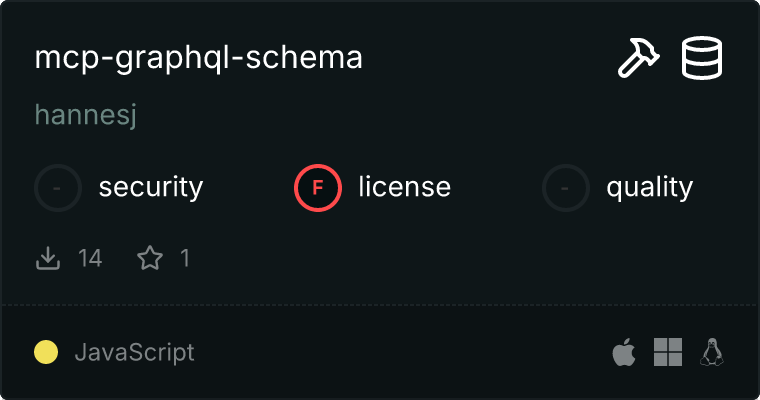Click the security label
The height and width of the screenshot is (400, 760).
point(151,187)
